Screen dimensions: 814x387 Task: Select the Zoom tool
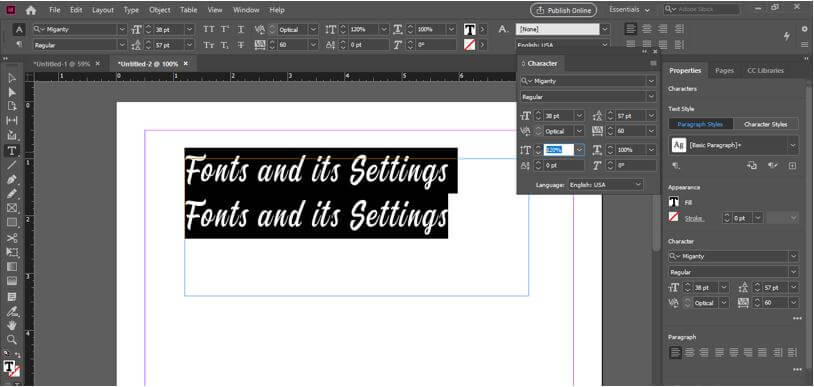click(x=11, y=340)
